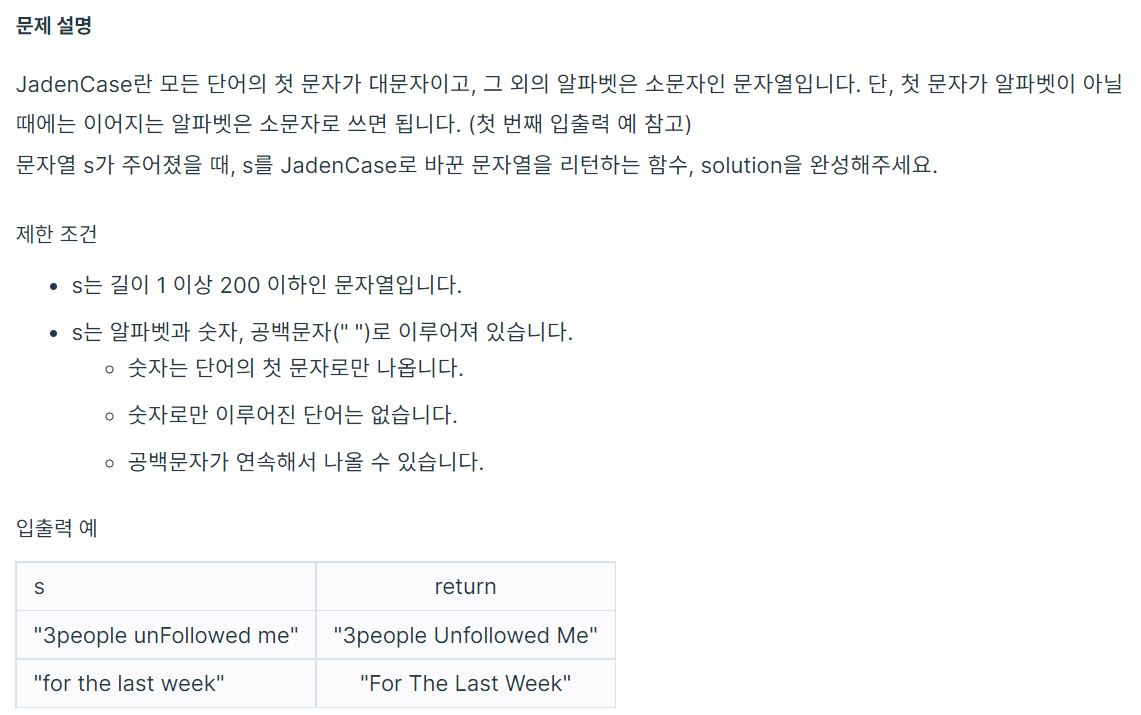1141x715 pixels.
Task: Click the 제한 조건 section title
Action: [x=56, y=234]
